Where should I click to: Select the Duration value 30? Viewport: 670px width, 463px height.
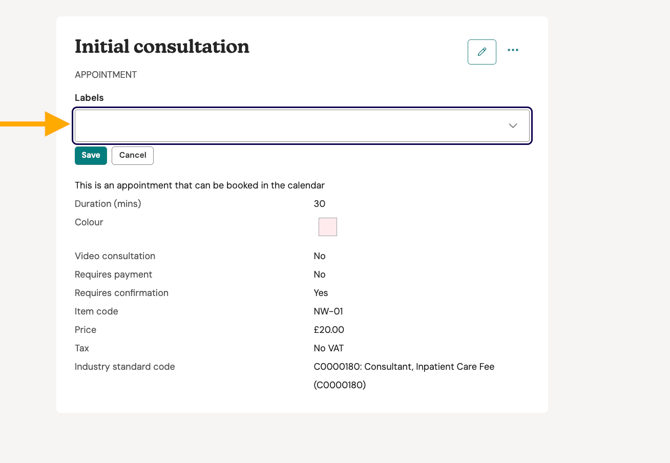point(319,204)
